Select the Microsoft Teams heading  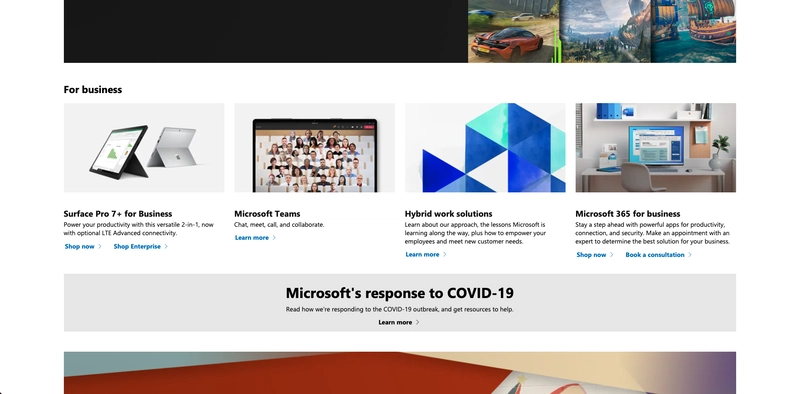click(267, 214)
